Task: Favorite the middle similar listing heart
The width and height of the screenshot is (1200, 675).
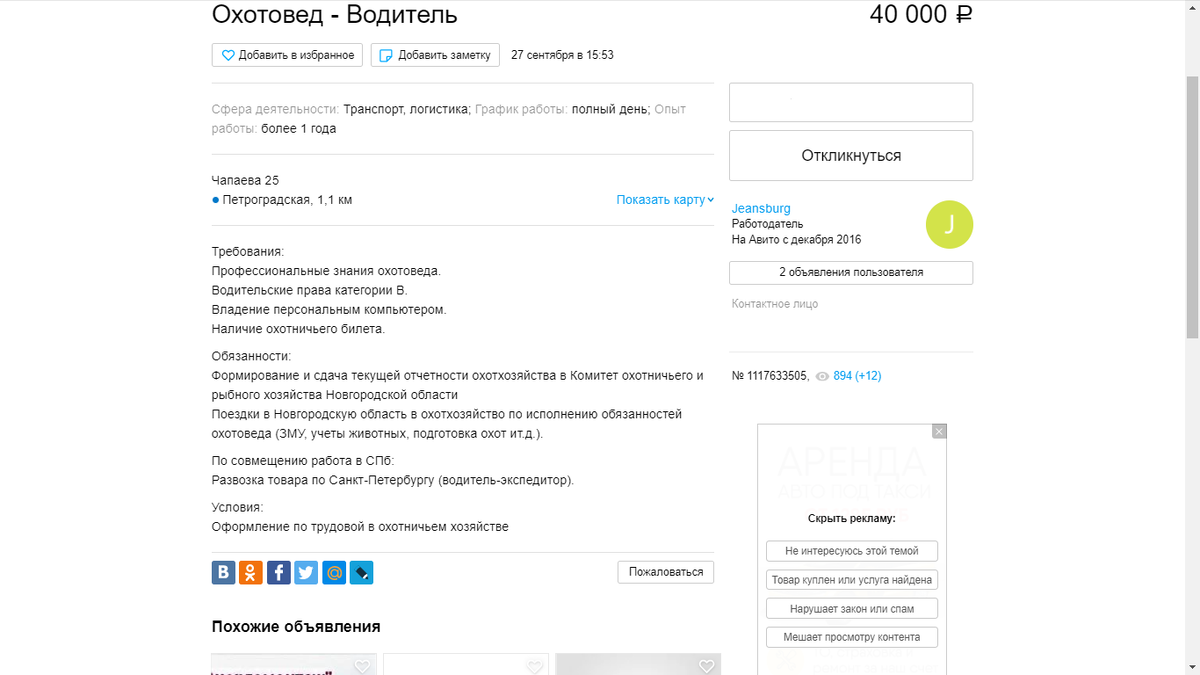Action: 534,666
